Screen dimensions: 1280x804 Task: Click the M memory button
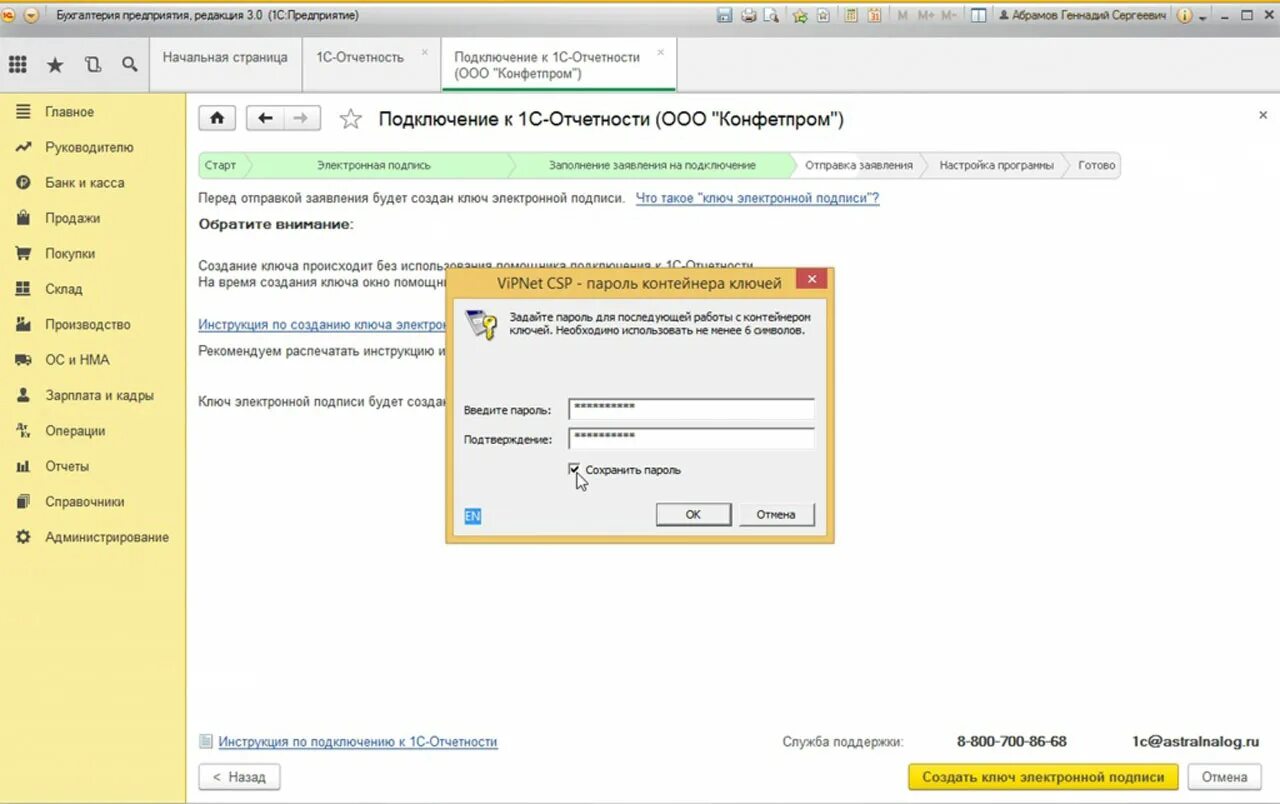click(903, 15)
